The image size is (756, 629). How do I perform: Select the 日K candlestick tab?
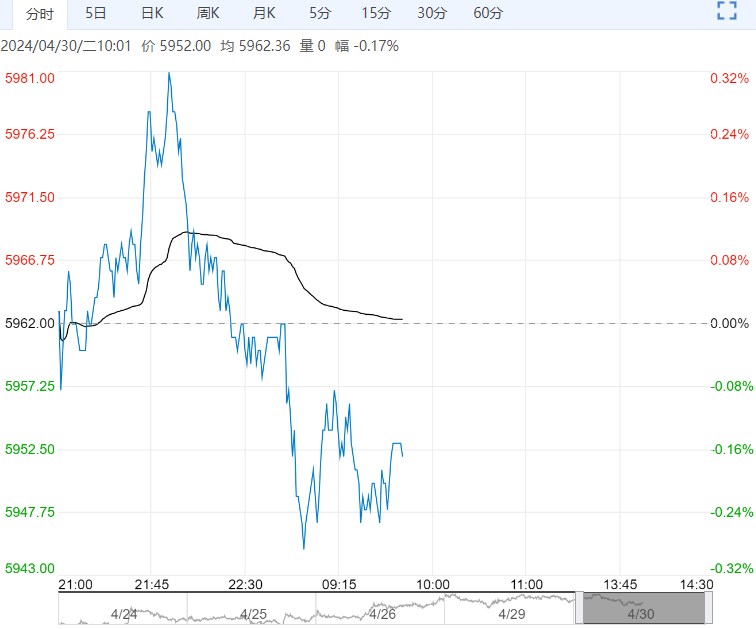click(152, 13)
